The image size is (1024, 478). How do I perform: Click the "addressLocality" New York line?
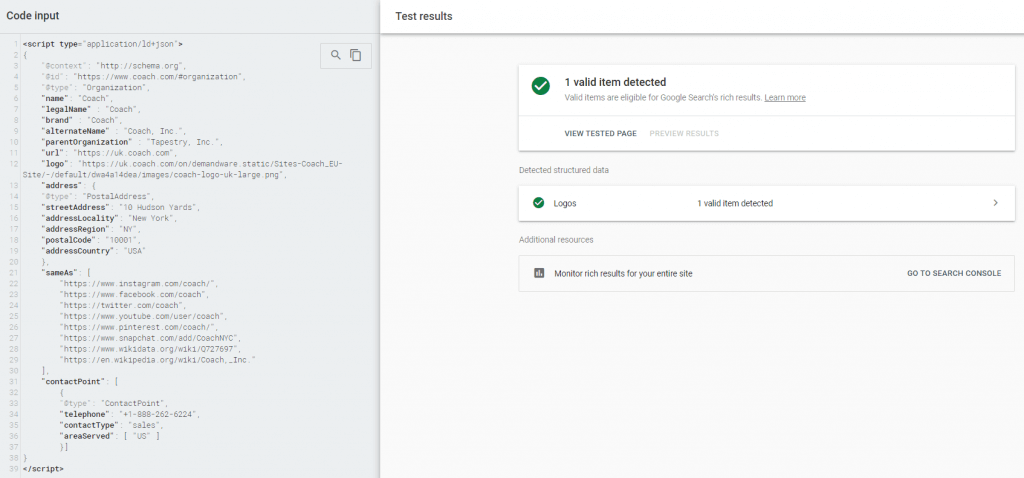click(x=110, y=218)
